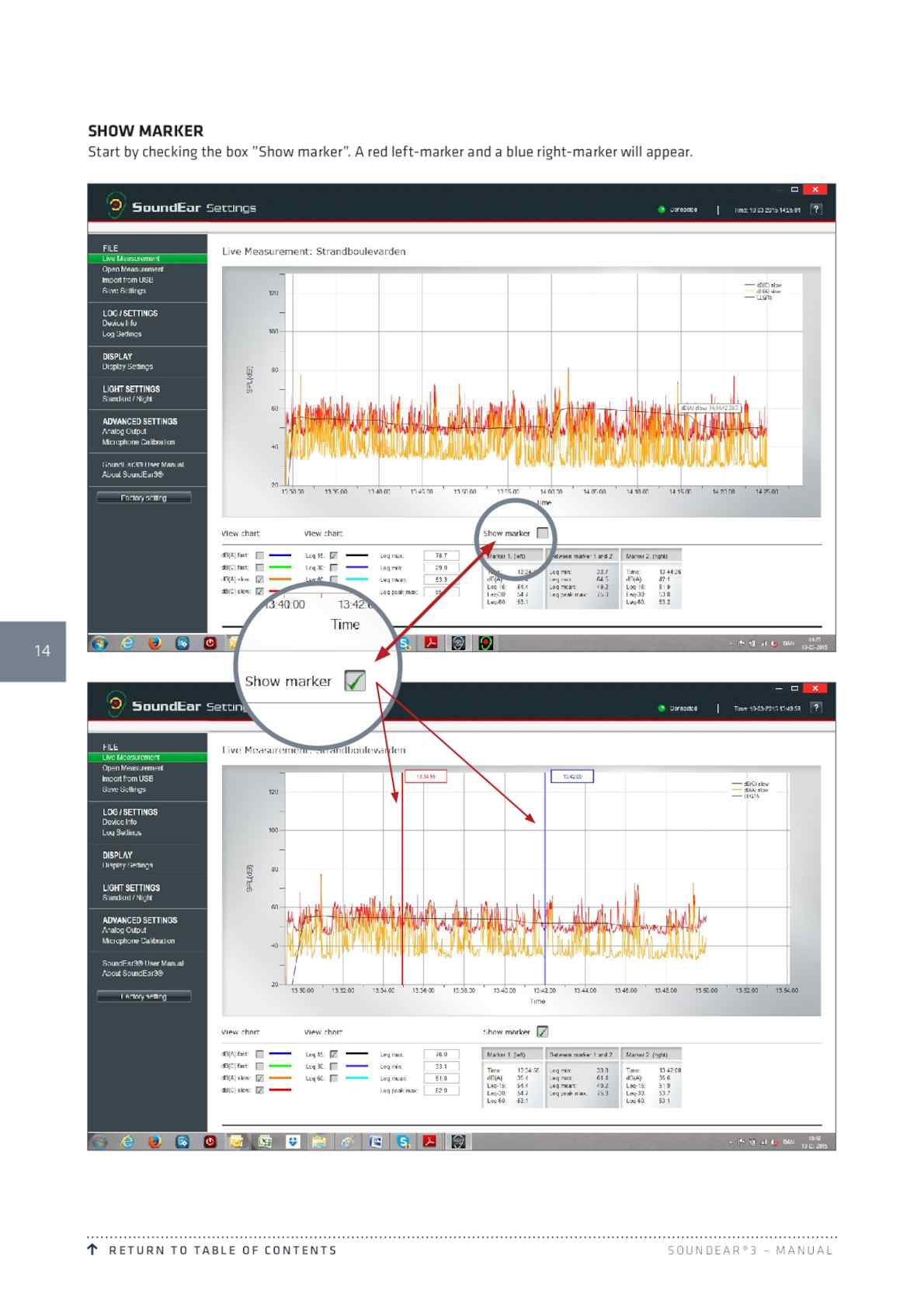Open Excel from the lower taskbar
Viewport: 924px width, 1308px height.
point(265,1141)
